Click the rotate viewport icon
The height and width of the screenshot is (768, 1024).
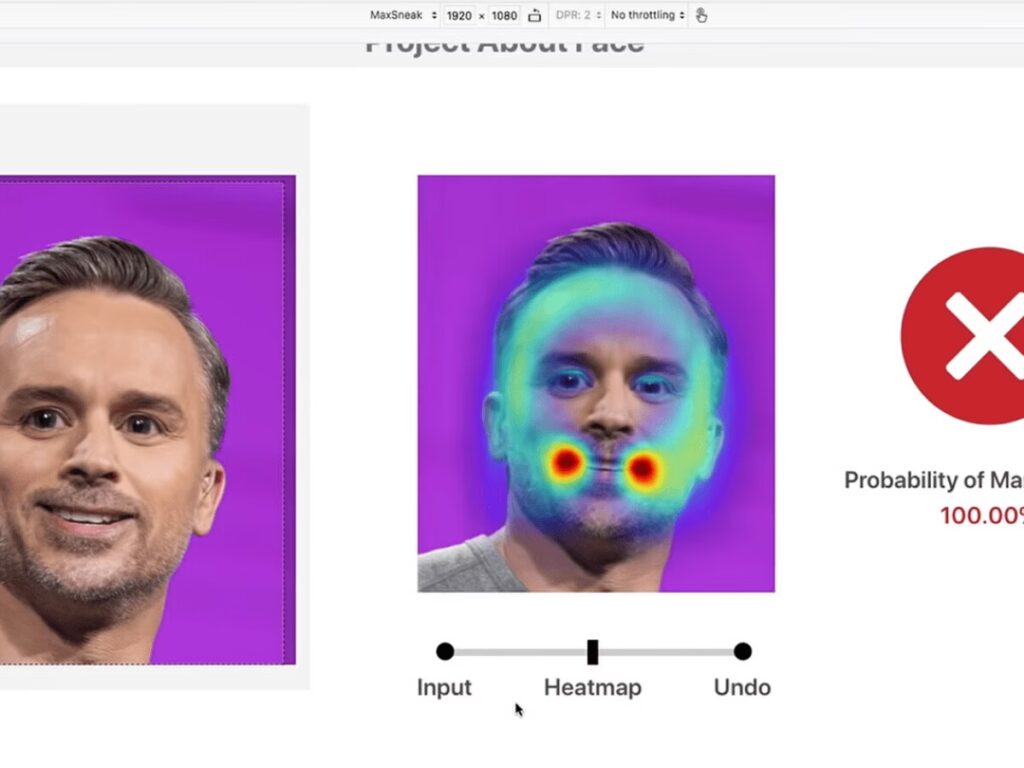coord(535,16)
